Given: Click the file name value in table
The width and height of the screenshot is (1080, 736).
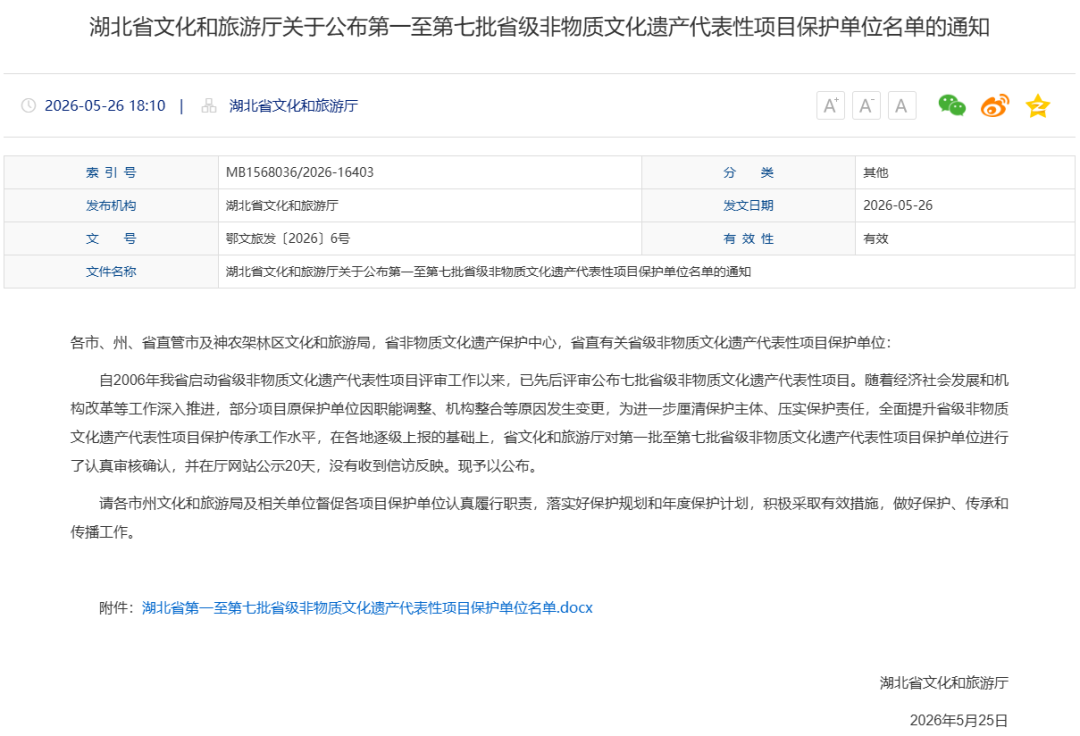Looking at the screenshot, I should tap(488, 271).
